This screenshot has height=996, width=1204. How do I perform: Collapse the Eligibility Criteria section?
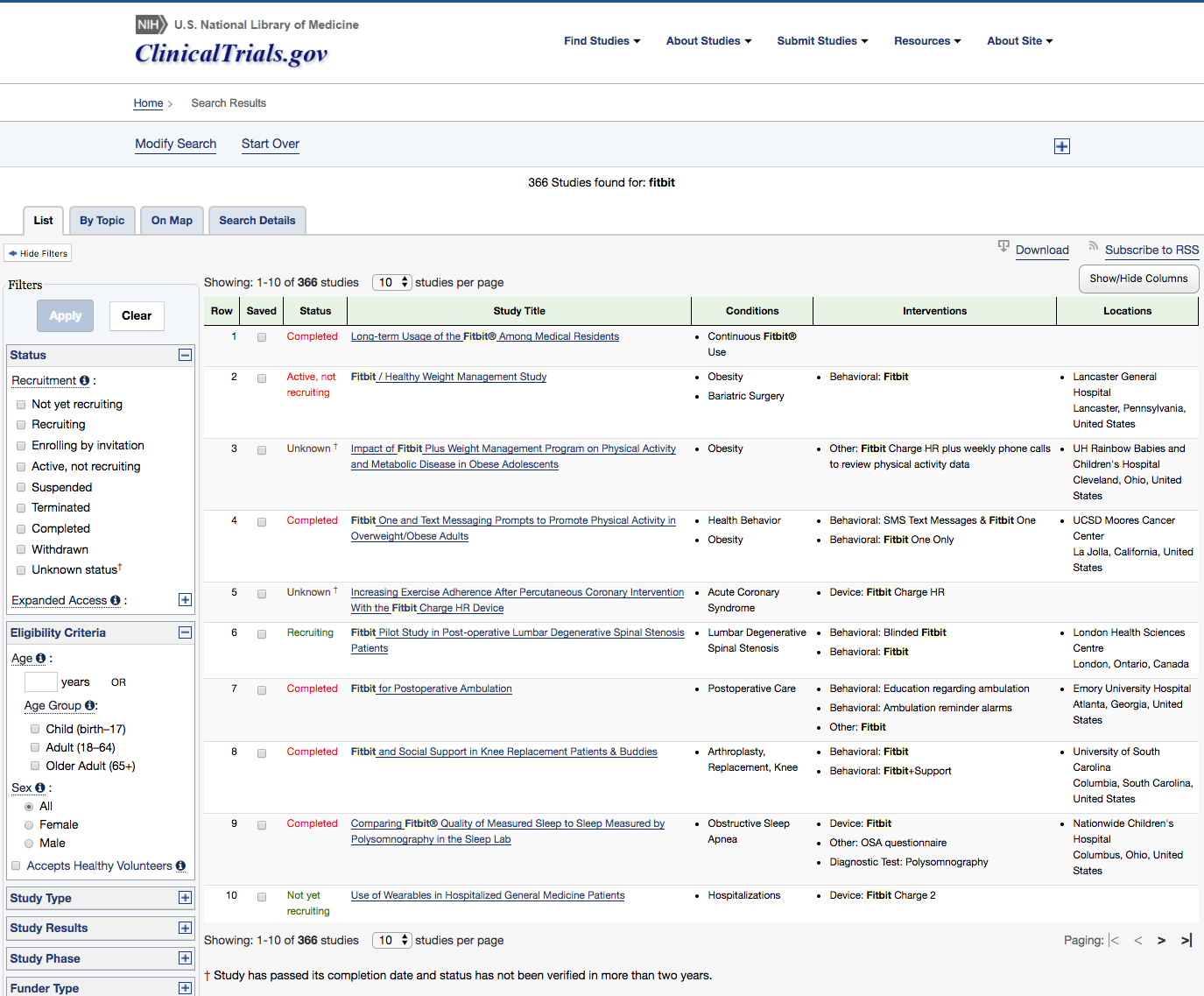coord(185,632)
